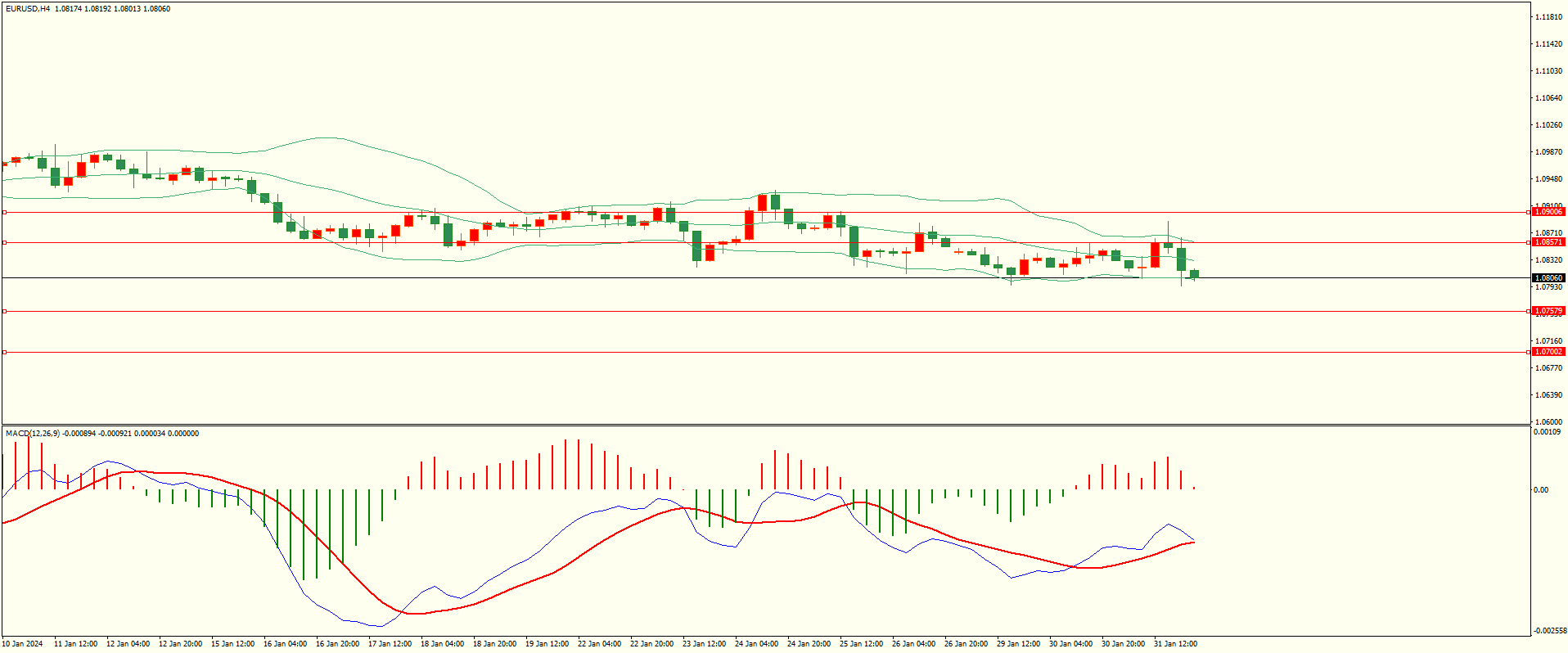Click the MACD(12,26,9) indicator label

(x=33, y=434)
